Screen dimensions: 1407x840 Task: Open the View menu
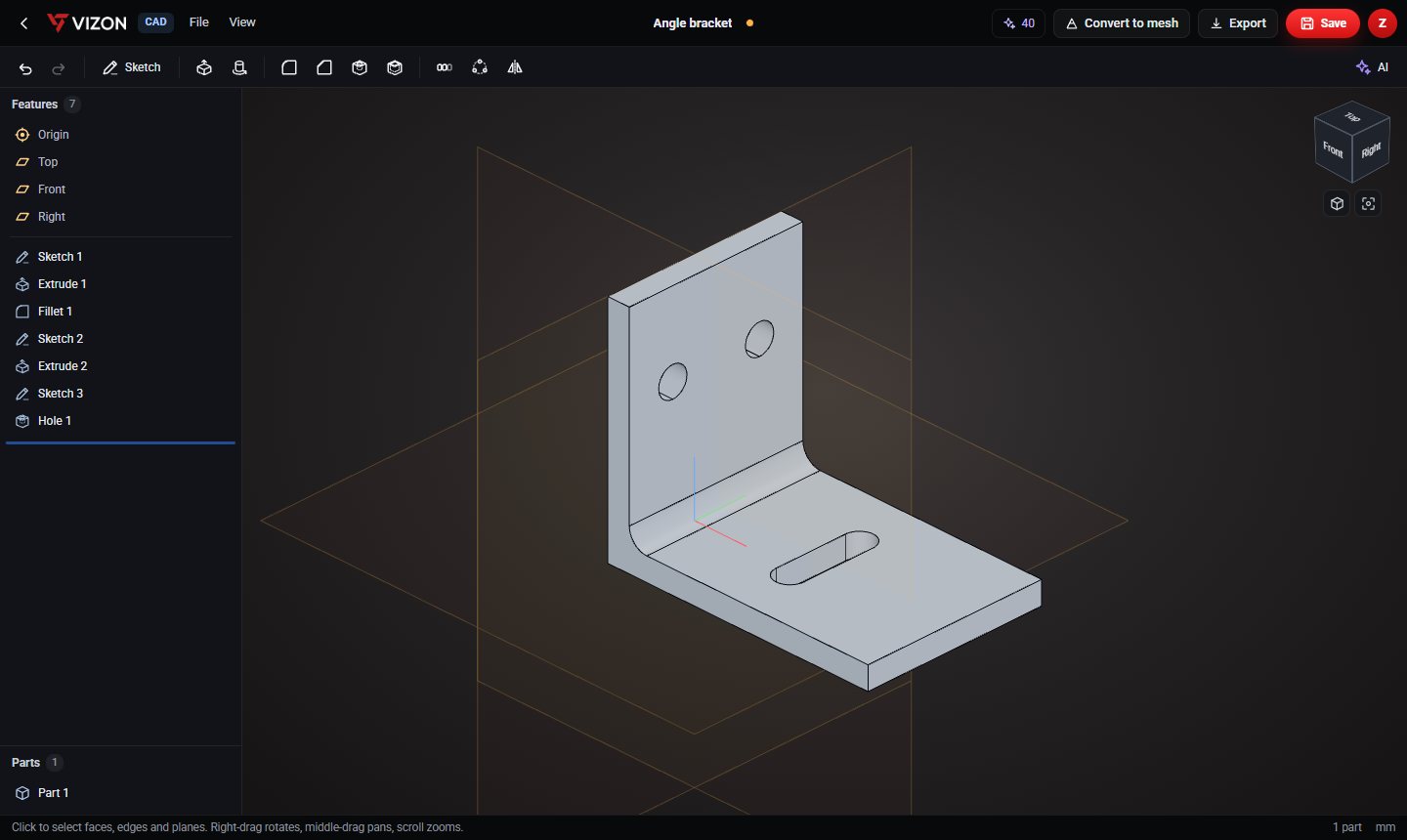coord(242,22)
